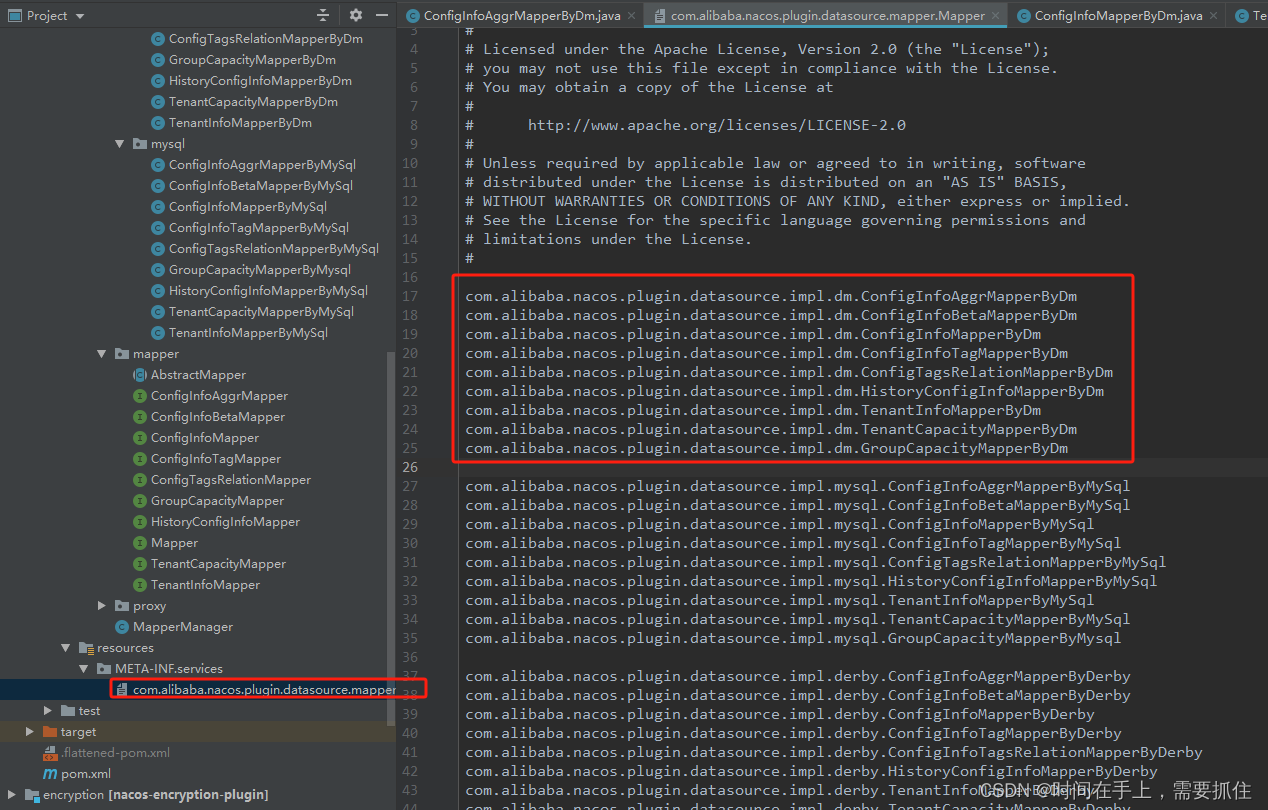Click line 35 GroupCapacityMapperByMysql entry
Image resolution: width=1268 pixels, height=810 pixels.
793,638
